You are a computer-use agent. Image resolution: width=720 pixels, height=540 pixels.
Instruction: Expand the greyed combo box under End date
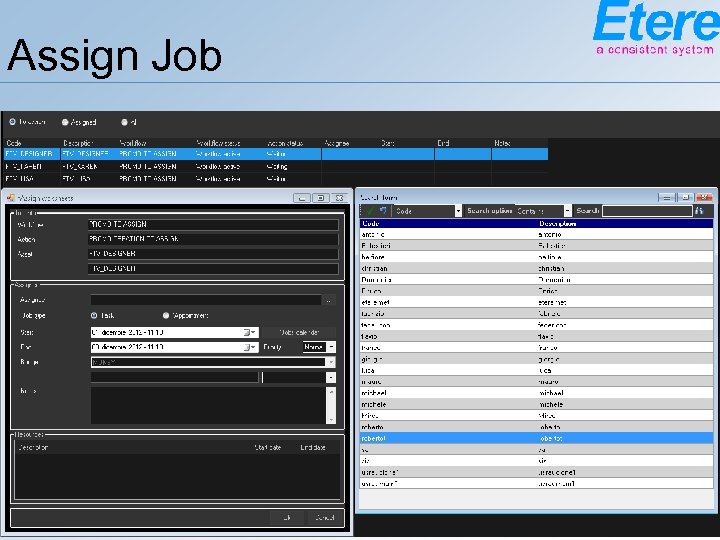tap(331, 362)
